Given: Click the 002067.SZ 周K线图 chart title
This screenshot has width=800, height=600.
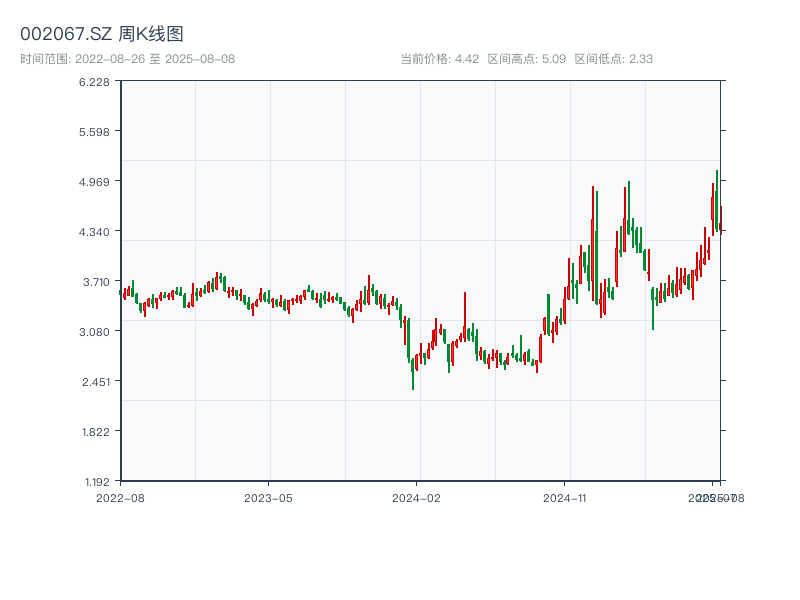Looking at the screenshot, I should [x=102, y=34].
